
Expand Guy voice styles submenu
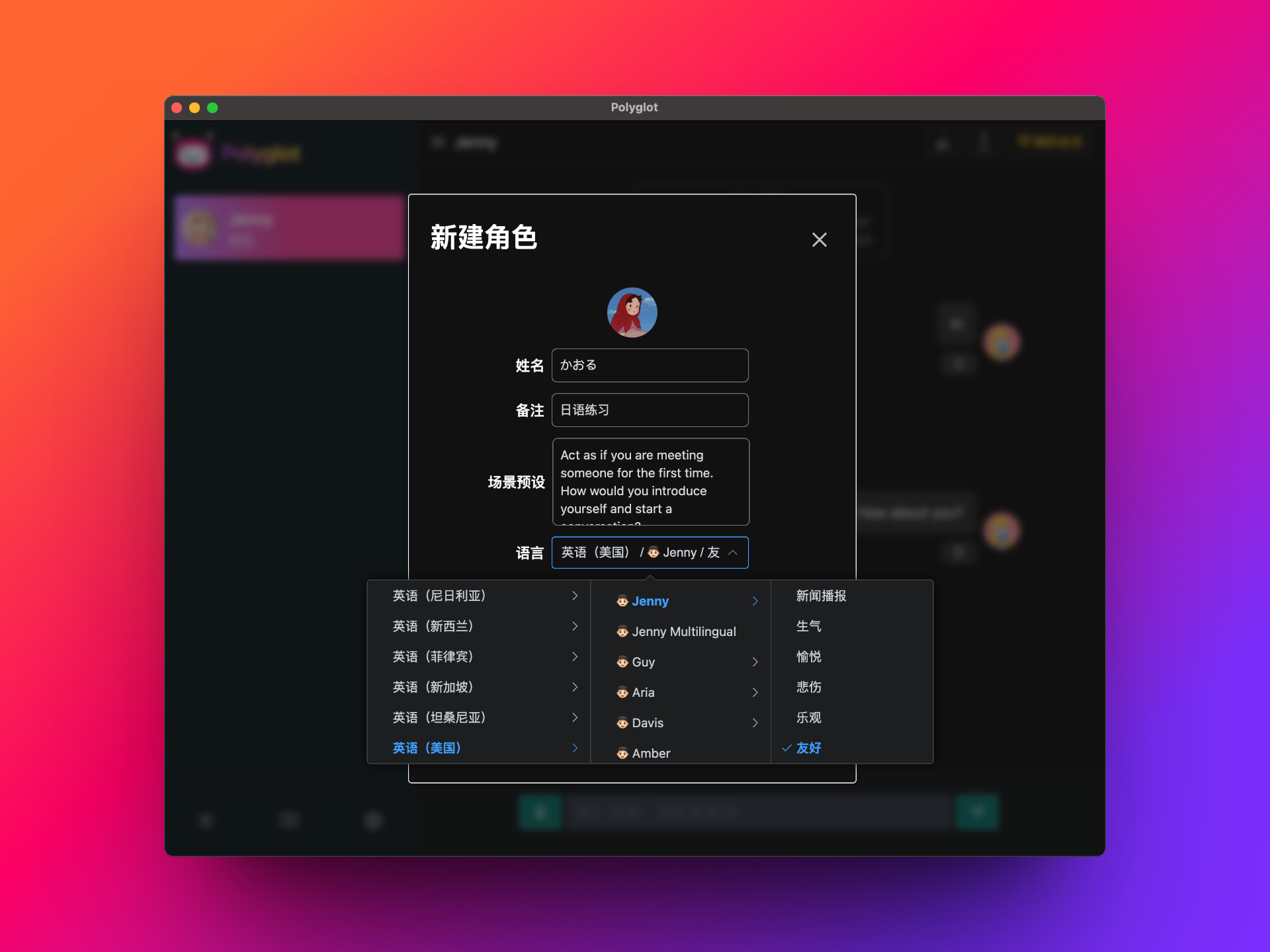(757, 661)
